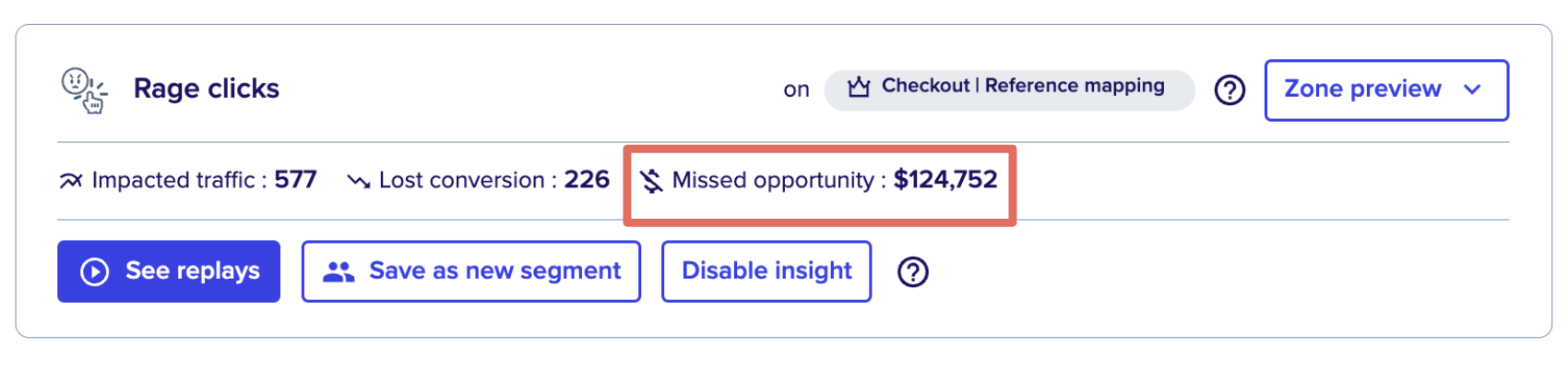Click the See replays button
This screenshot has width=1568, height=371.
tap(169, 271)
